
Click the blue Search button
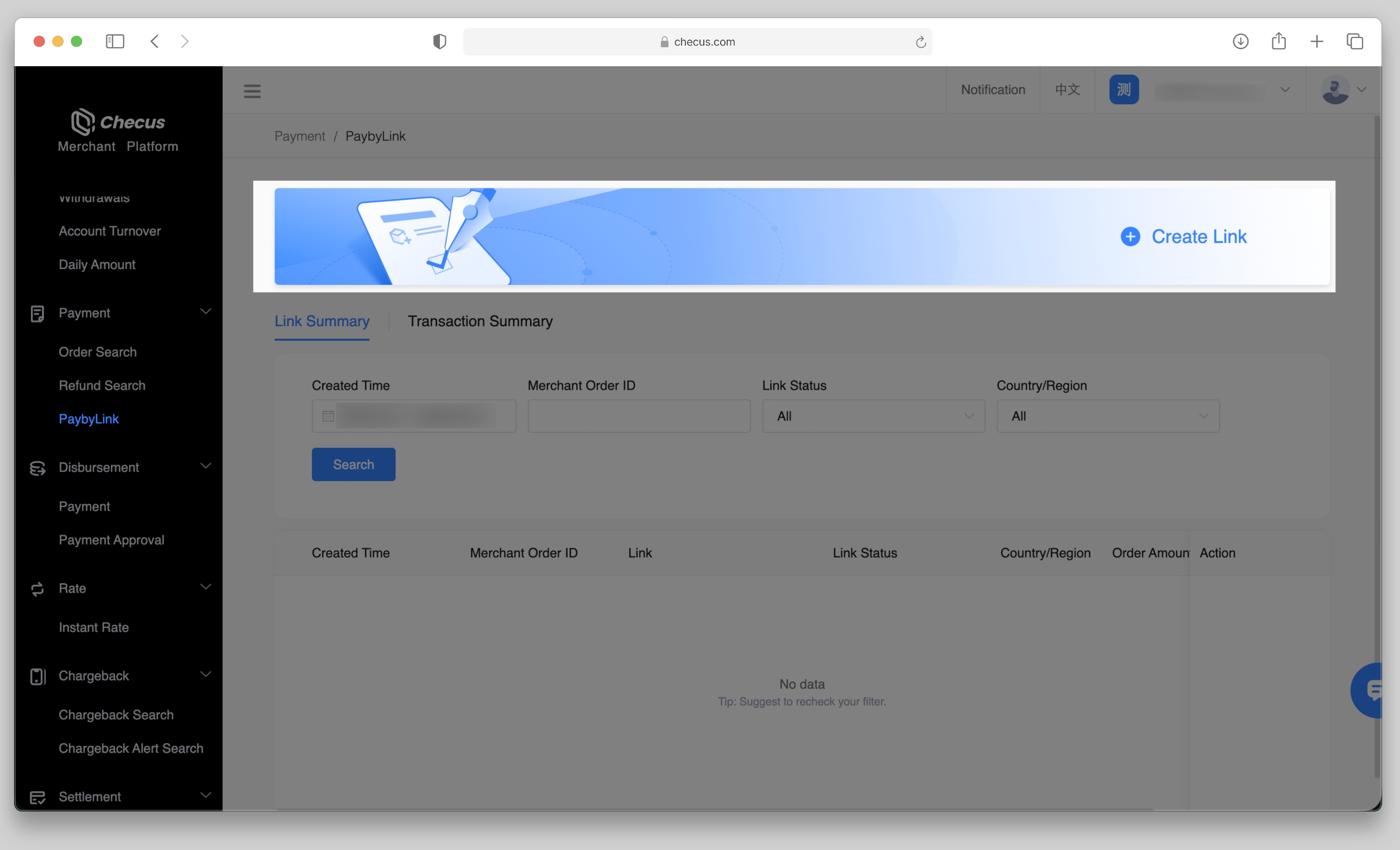point(353,465)
